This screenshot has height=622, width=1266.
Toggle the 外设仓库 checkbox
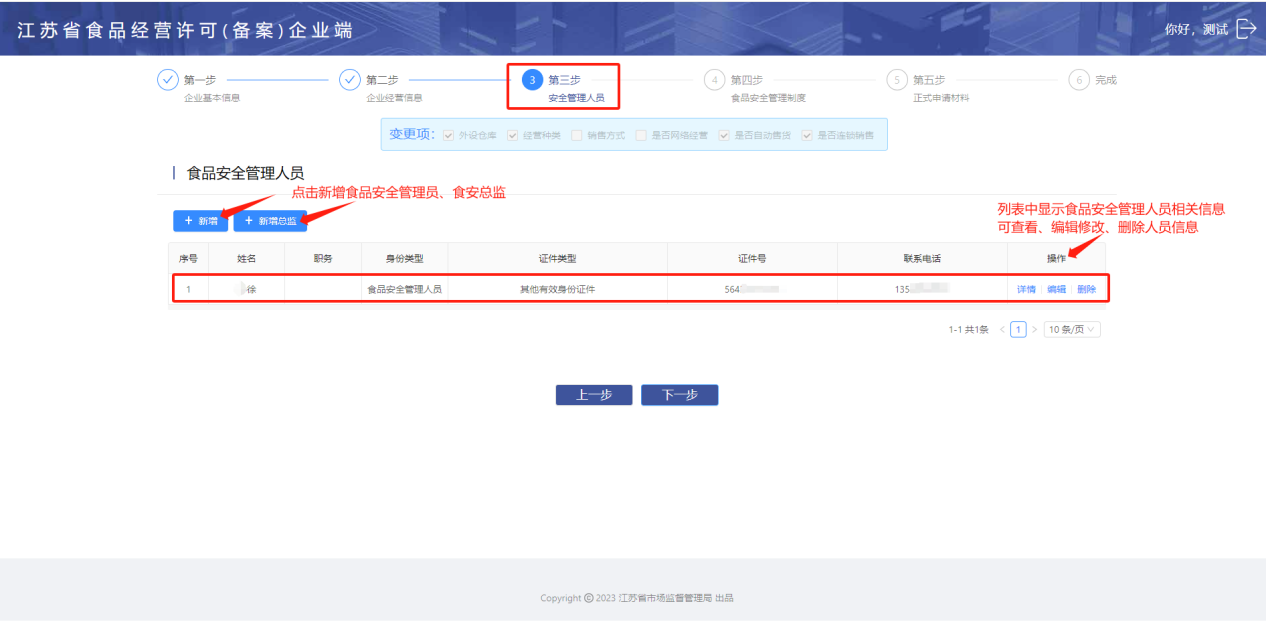[x=449, y=135]
